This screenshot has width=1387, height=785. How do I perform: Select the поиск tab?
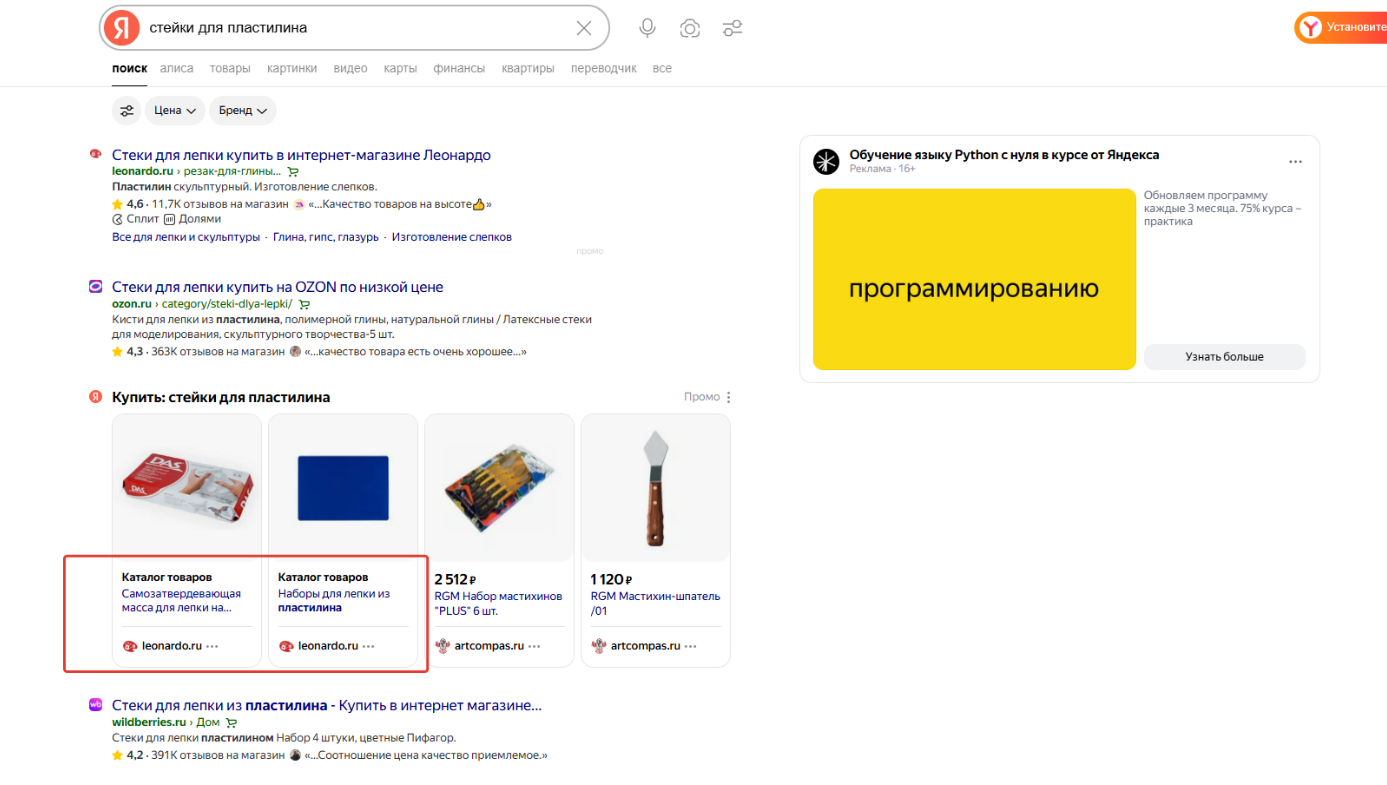tap(129, 68)
